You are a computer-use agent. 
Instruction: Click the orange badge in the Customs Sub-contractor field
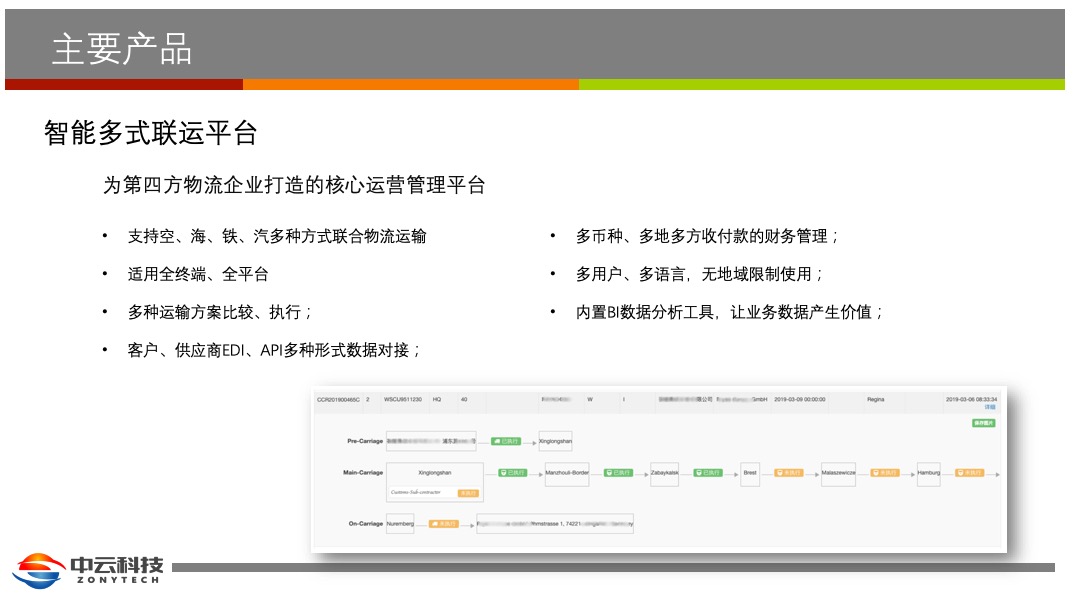(468, 493)
